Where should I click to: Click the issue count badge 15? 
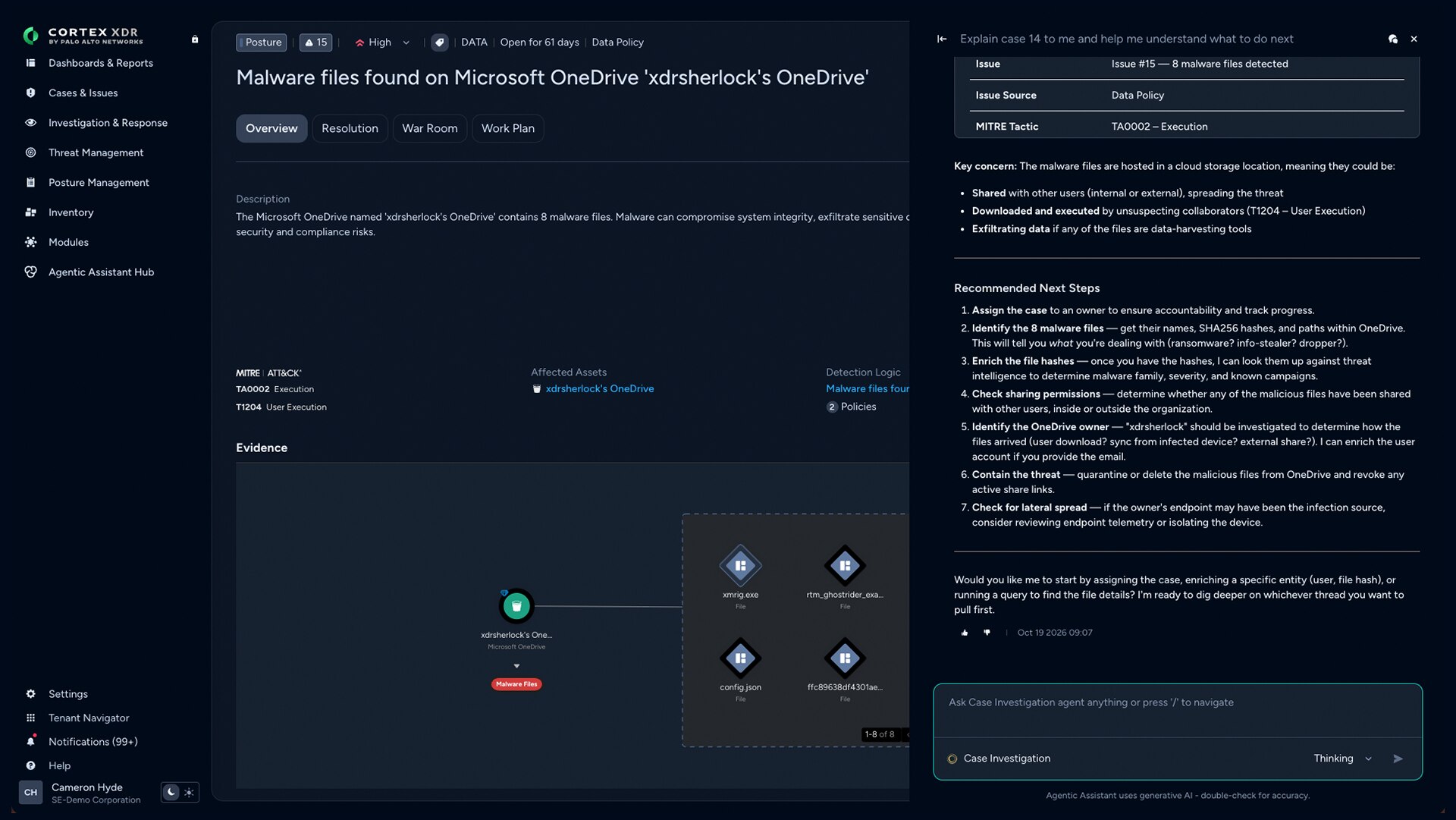315,42
